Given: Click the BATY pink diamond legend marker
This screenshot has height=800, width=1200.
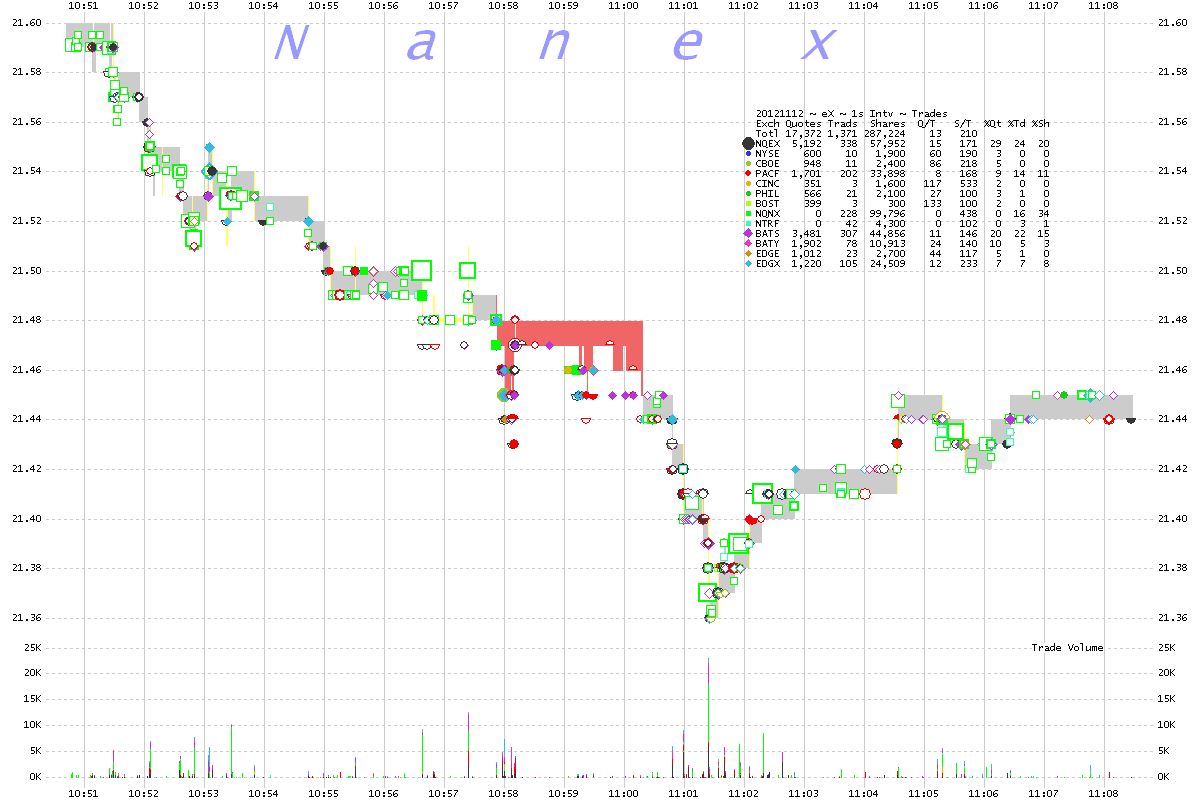Looking at the screenshot, I should point(748,243).
